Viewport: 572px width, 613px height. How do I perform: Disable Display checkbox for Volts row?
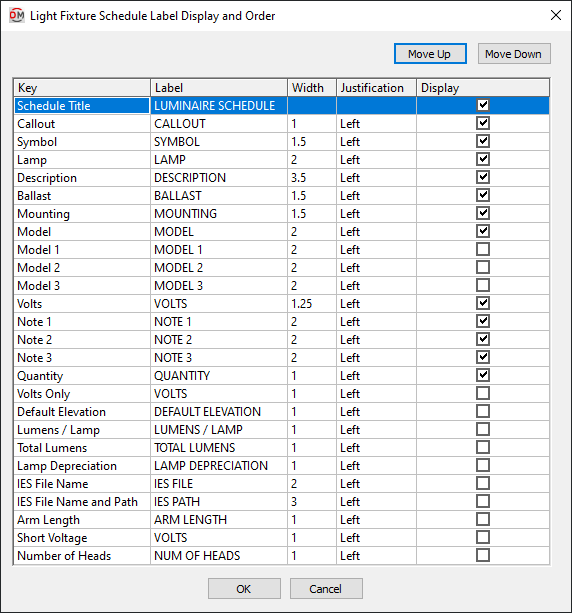[x=483, y=303]
